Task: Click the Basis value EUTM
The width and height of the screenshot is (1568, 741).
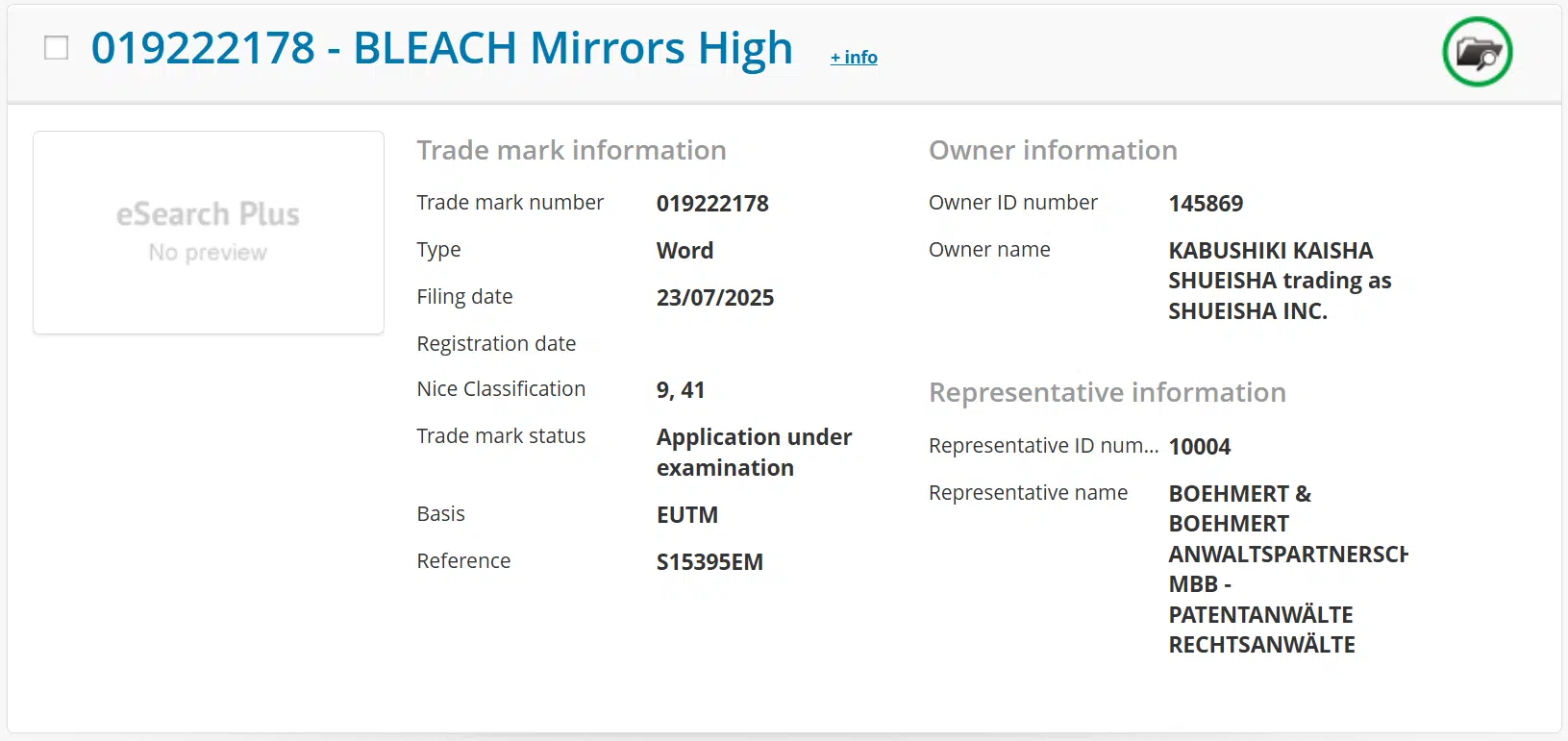Action: coord(686,515)
